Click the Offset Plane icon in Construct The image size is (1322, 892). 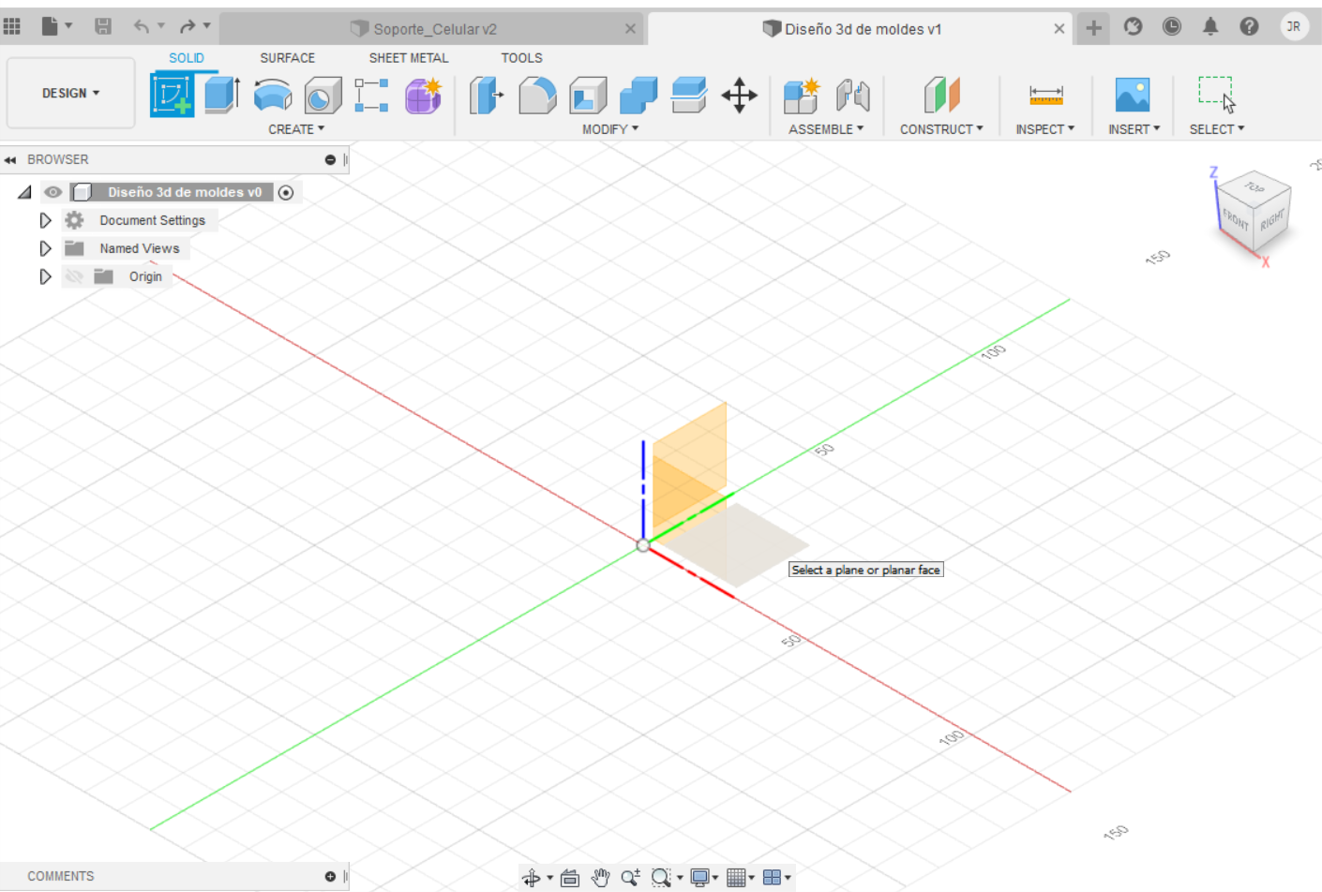click(941, 96)
